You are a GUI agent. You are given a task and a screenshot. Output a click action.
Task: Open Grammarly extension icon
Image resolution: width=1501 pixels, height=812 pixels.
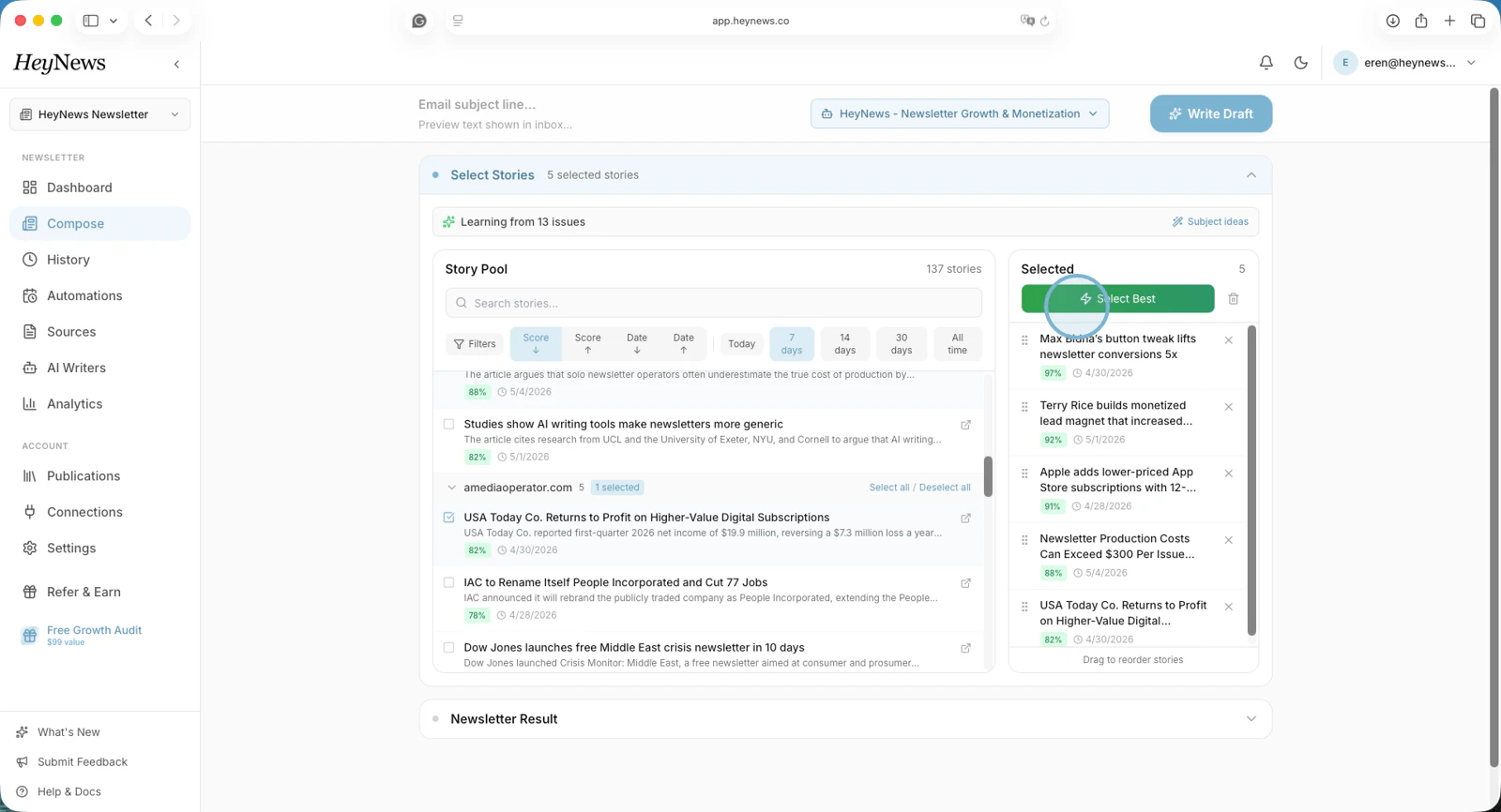(x=419, y=21)
